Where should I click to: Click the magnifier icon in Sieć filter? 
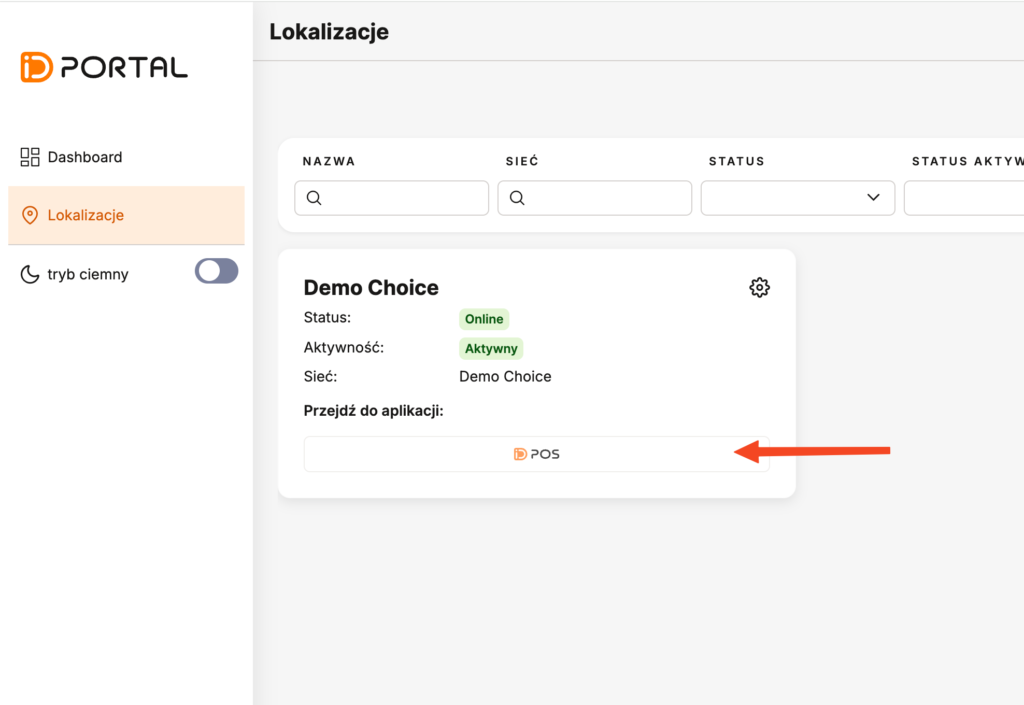[x=517, y=198]
